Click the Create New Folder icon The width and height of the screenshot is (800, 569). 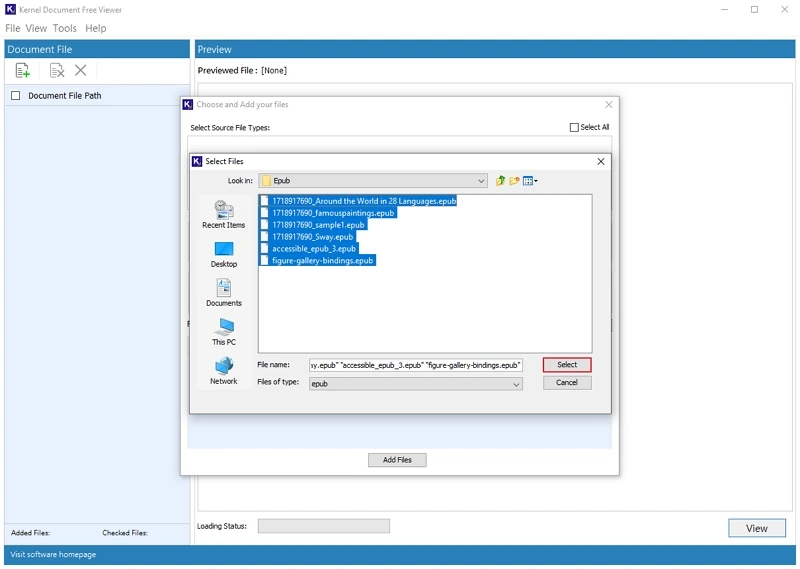514,181
